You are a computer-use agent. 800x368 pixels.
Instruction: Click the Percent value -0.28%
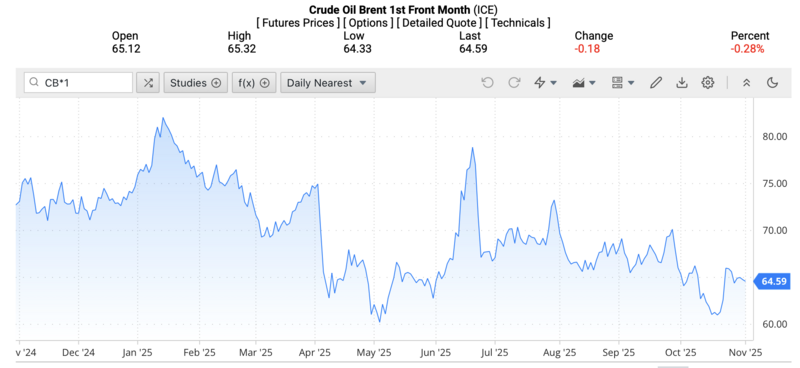coord(747,49)
